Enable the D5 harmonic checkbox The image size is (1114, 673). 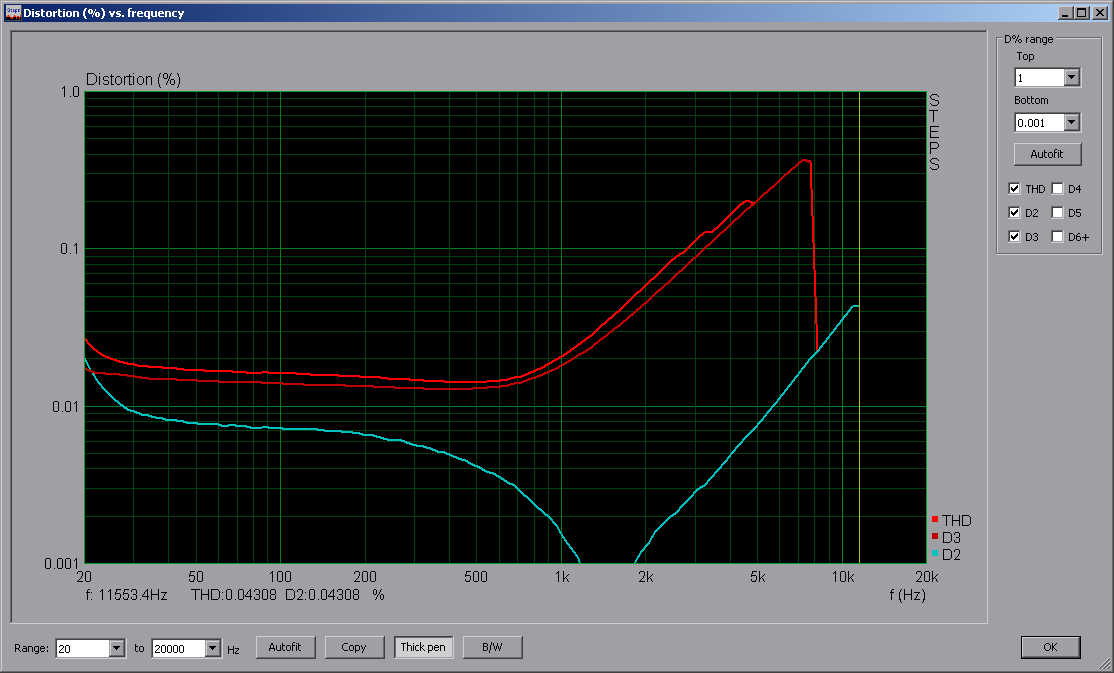coord(1057,213)
